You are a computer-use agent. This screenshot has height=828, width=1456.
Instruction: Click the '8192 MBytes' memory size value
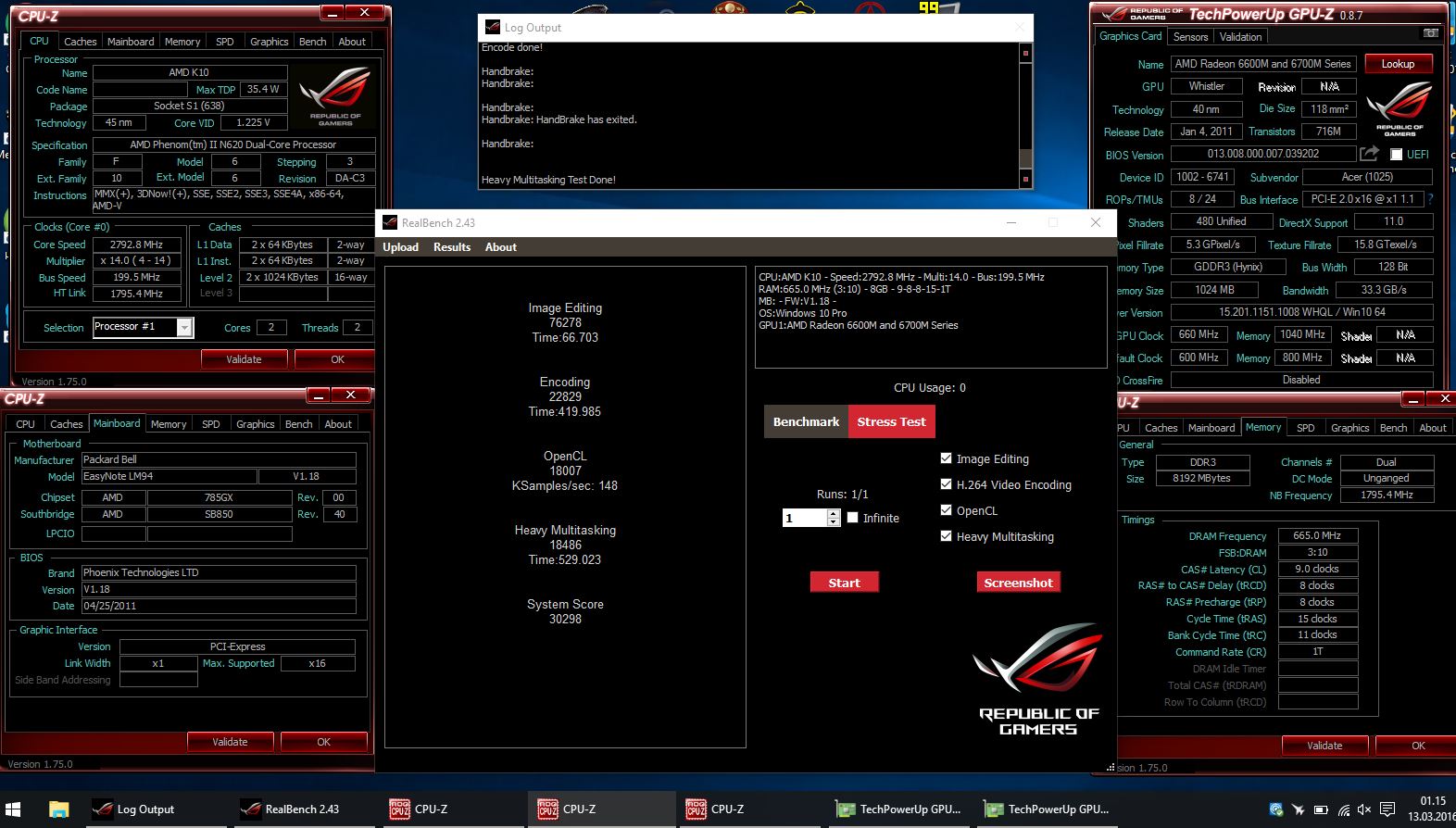pyautogui.click(x=1201, y=479)
